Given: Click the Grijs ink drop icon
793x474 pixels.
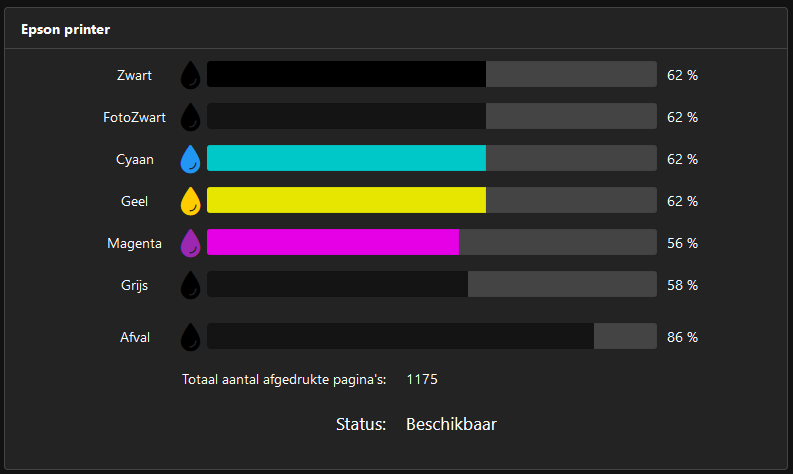Looking at the screenshot, I should point(190,285).
